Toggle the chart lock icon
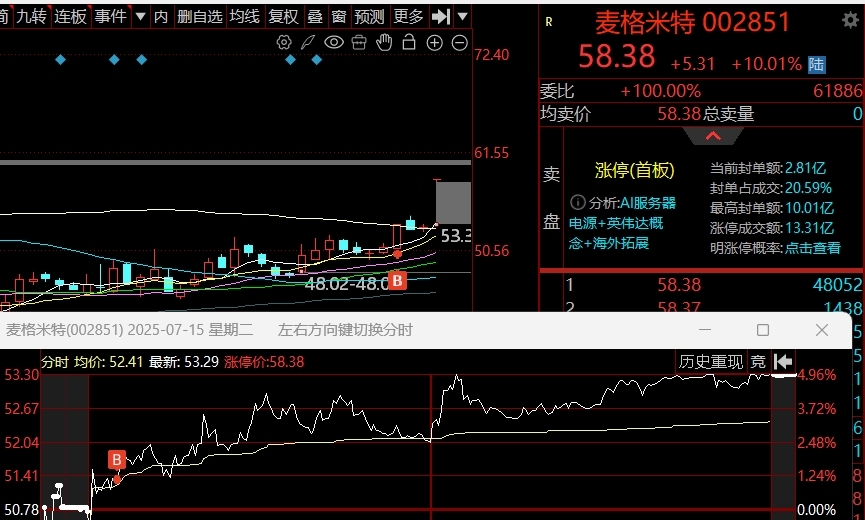This screenshot has width=865, height=520. point(409,42)
